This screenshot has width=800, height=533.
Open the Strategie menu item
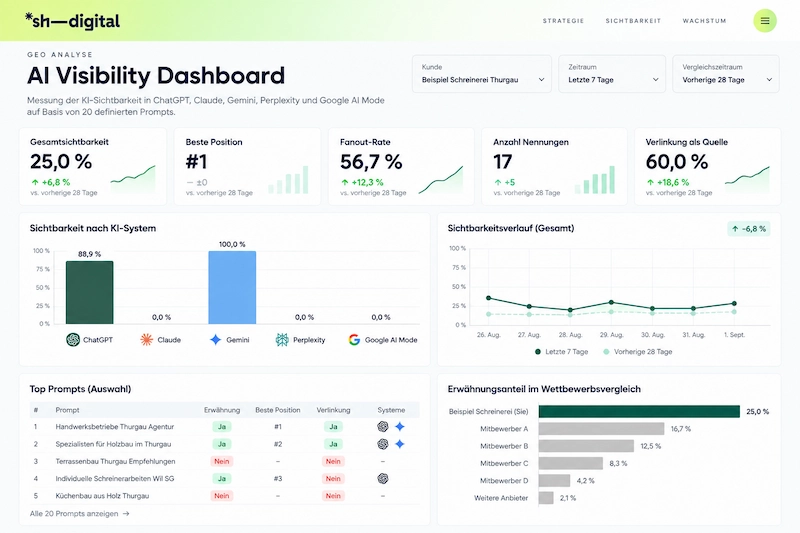pyautogui.click(x=563, y=21)
